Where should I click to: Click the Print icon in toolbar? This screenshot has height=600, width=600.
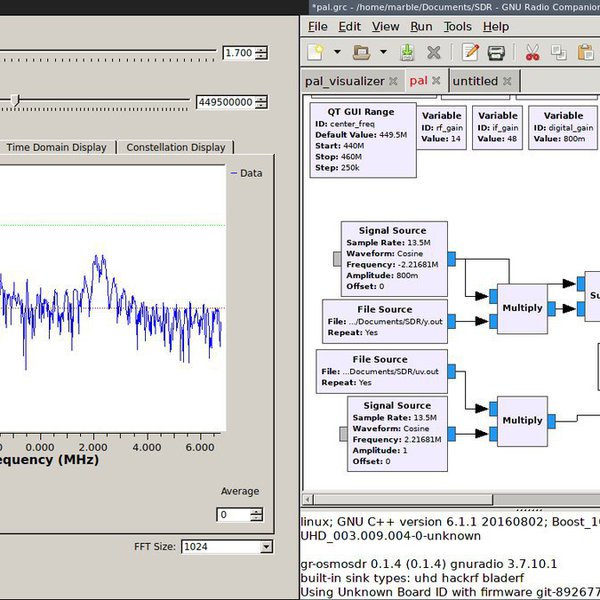click(x=495, y=52)
